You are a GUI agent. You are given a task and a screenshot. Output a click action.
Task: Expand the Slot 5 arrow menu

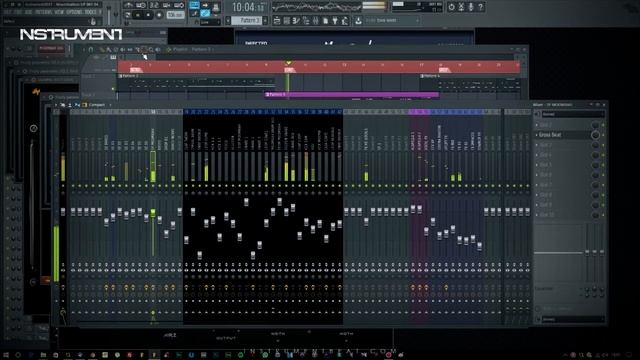pyautogui.click(x=537, y=165)
